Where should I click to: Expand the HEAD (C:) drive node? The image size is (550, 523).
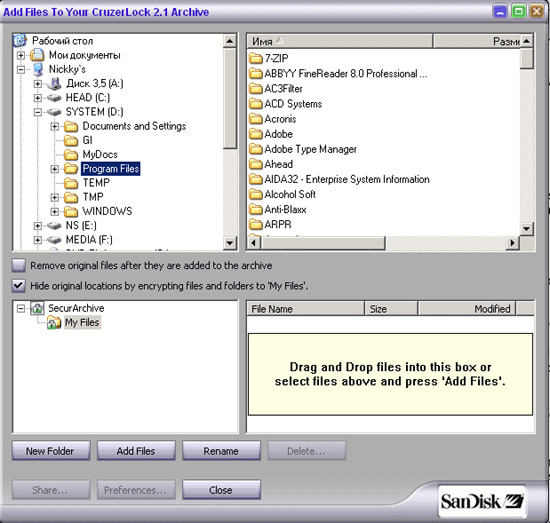pos(38,98)
